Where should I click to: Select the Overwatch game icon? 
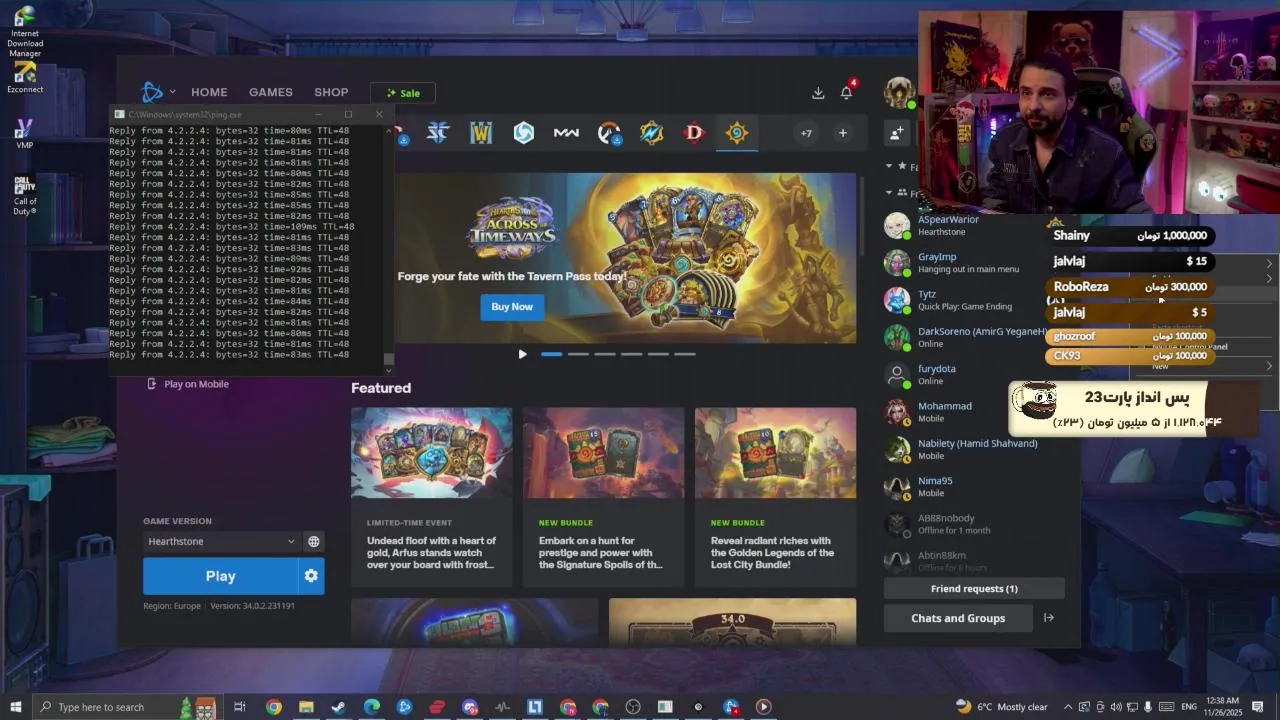click(x=609, y=133)
